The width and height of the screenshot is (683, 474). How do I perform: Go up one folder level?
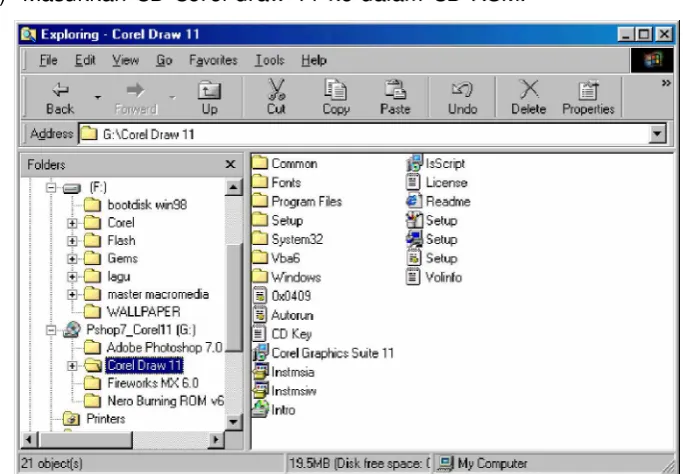tap(210, 98)
